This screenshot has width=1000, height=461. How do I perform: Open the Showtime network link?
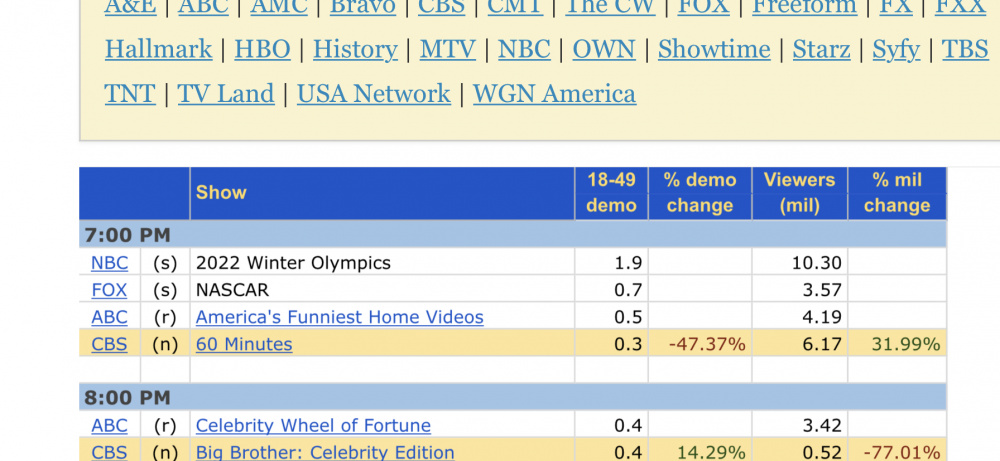tap(714, 50)
